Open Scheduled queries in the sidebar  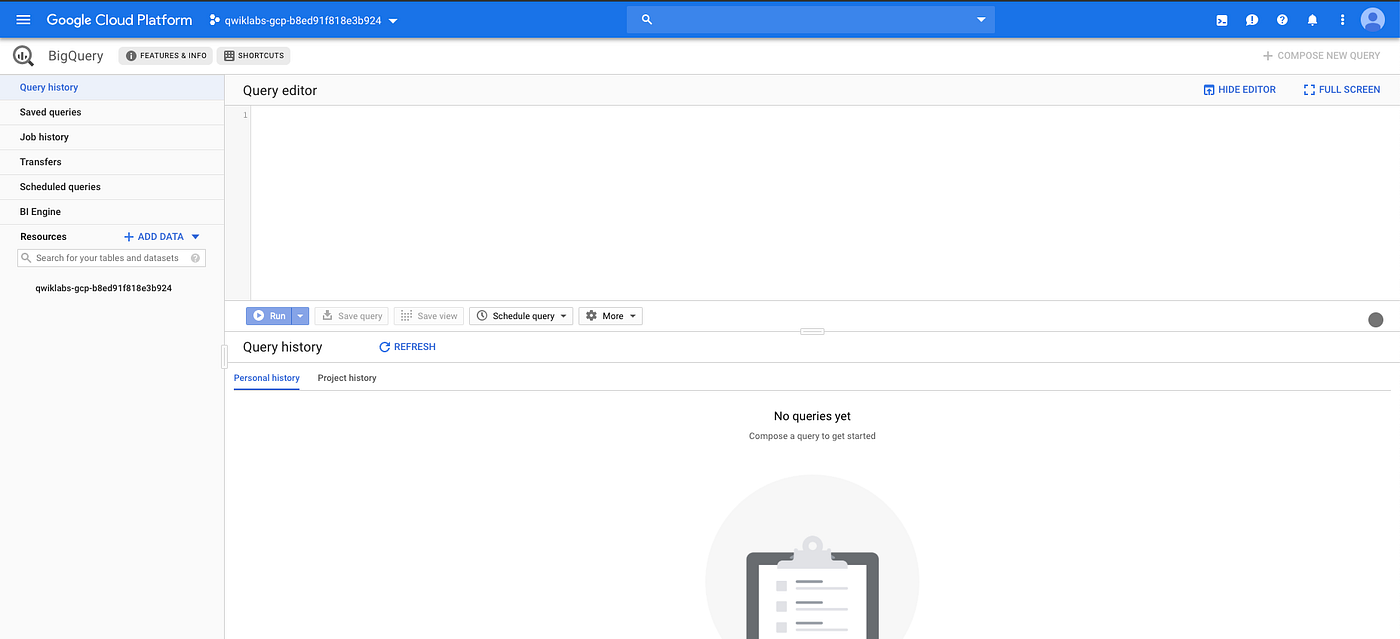(x=59, y=186)
